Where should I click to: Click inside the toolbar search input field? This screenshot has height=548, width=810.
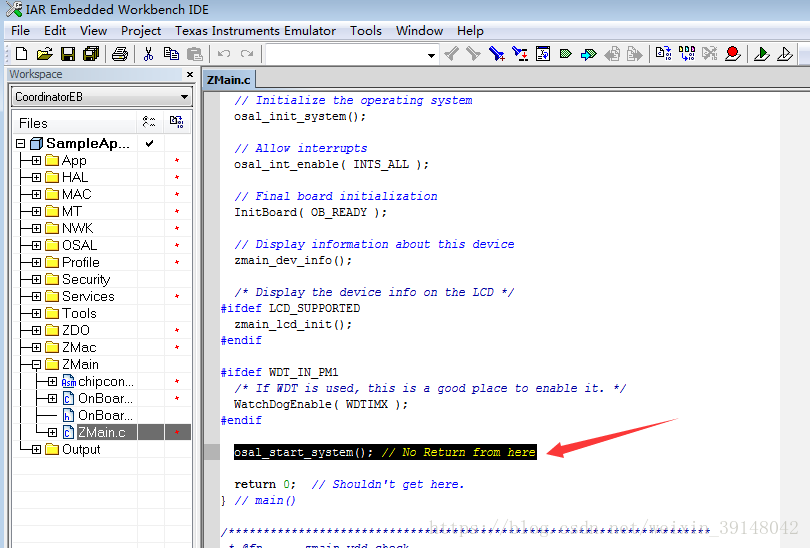[x=346, y=54]
